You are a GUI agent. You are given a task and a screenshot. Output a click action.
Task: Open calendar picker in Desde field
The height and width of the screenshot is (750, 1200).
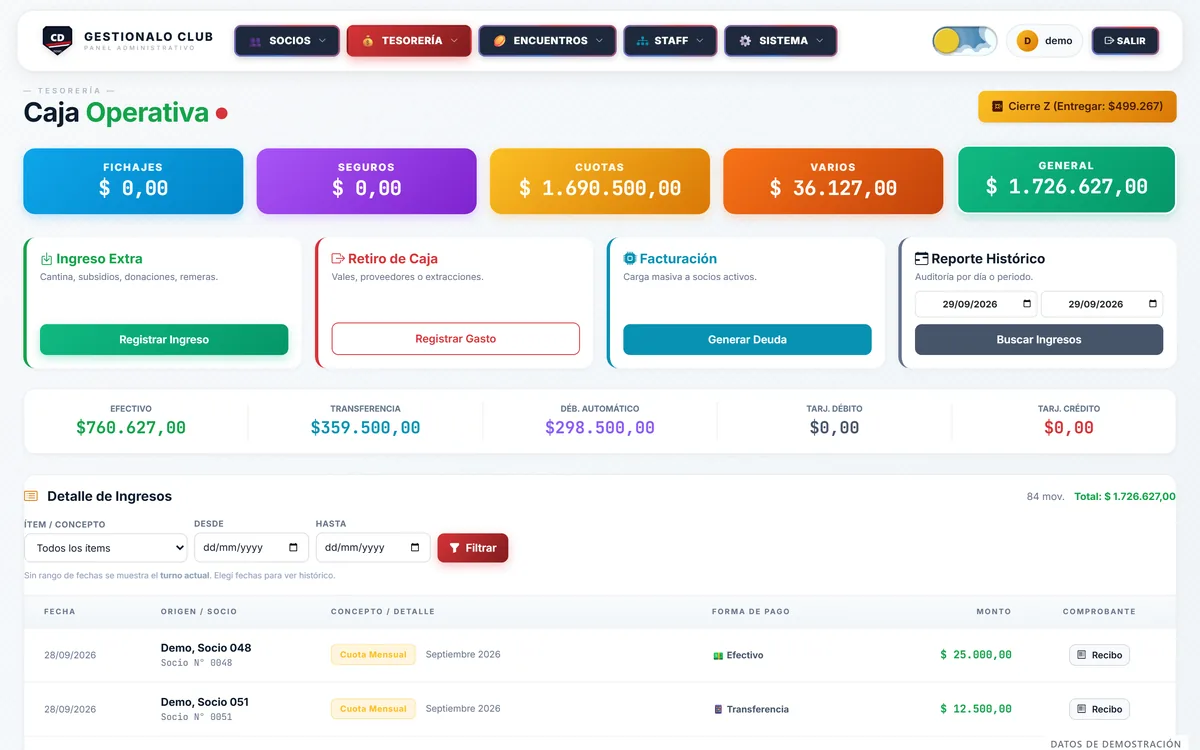tap(293, 548)
